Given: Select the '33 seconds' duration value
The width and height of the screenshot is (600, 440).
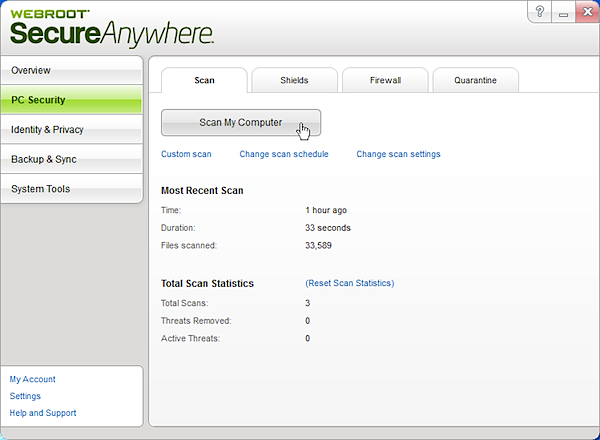Looking at the screenshot, I should coord(328,228).
